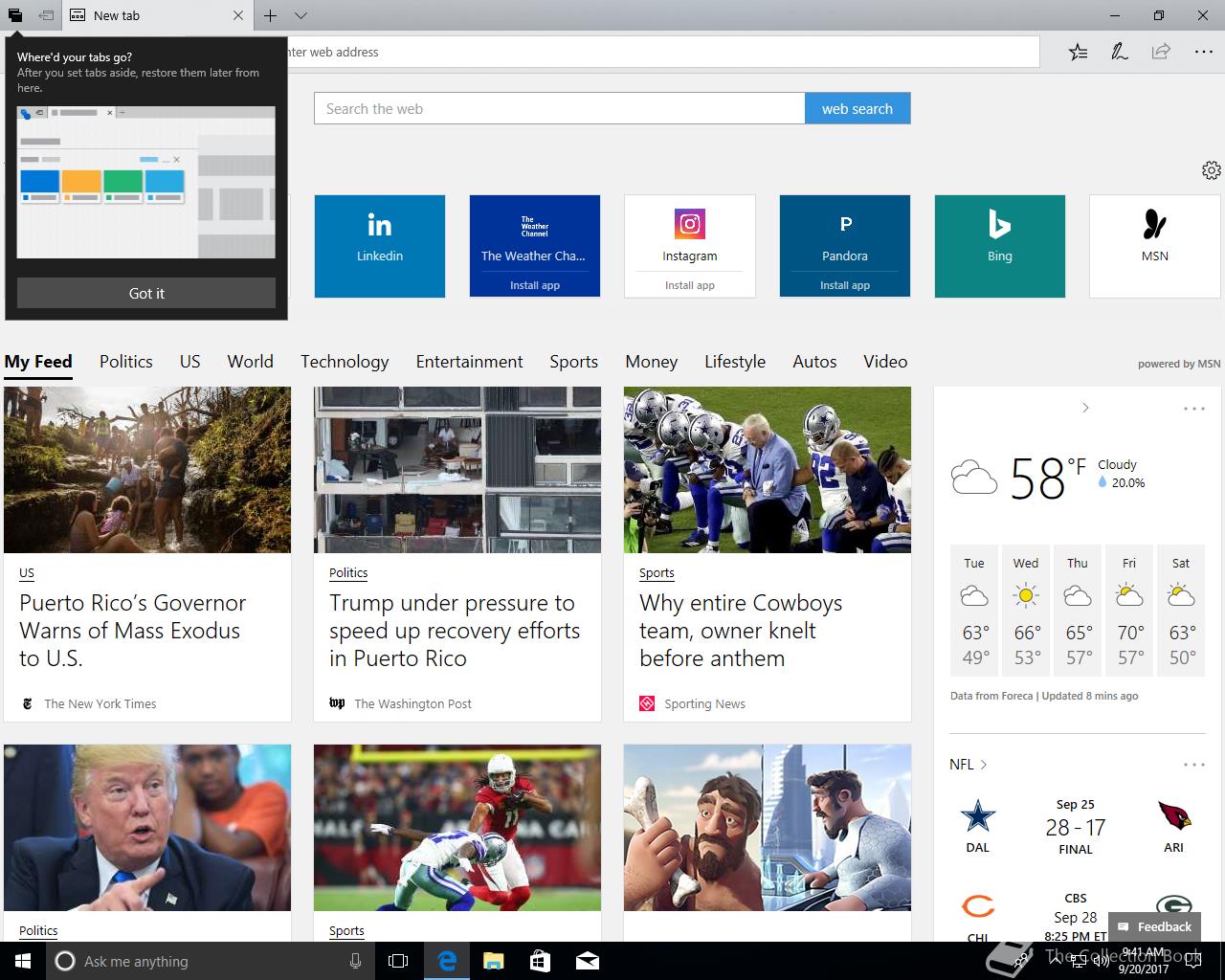Switch to the Video feed tab
Image resolution: width=1225 pixels, height=980 pixels.
885,362
